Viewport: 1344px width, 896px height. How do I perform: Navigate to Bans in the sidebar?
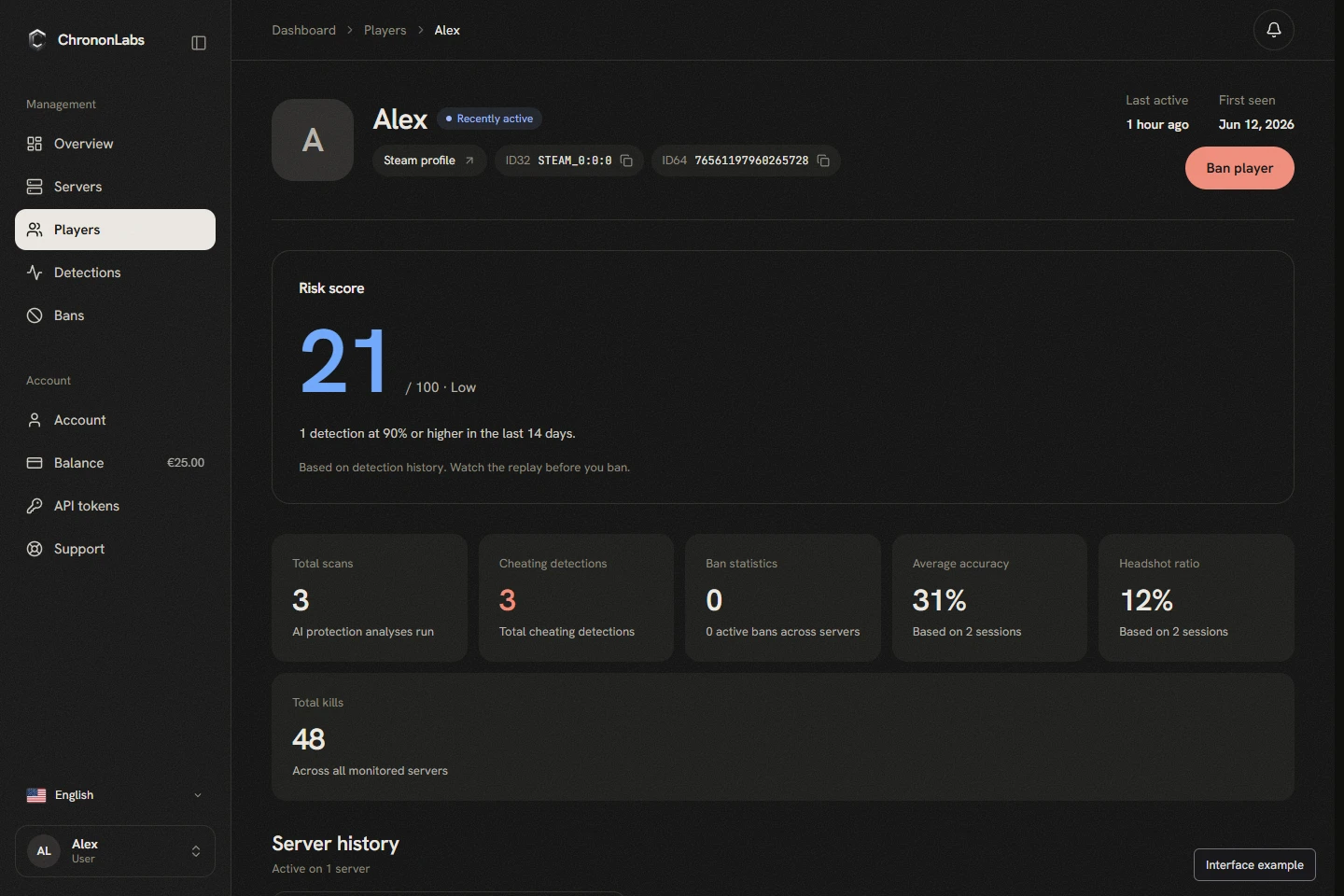coord(115,315)
